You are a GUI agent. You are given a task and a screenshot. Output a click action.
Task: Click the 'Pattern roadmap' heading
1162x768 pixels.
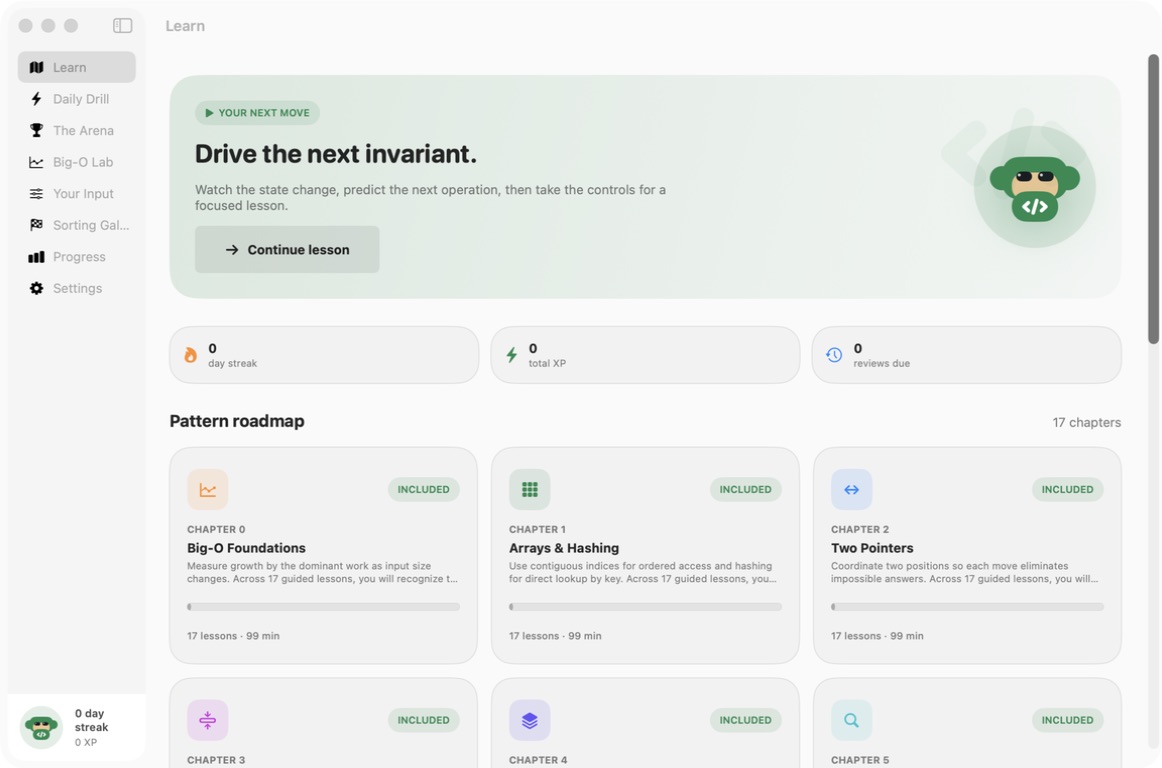[237, 421]
